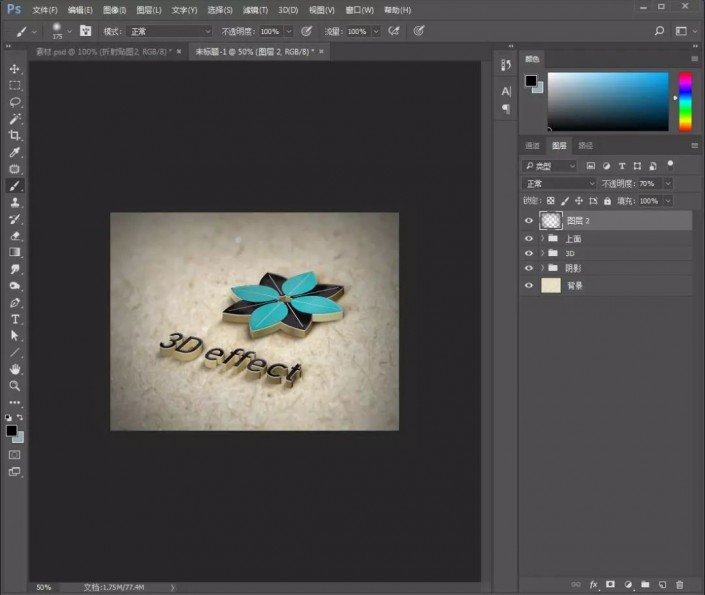Open the layer blend mode dropdown
The width and height of the screenshot is (705, 595).
click(559, 183)
